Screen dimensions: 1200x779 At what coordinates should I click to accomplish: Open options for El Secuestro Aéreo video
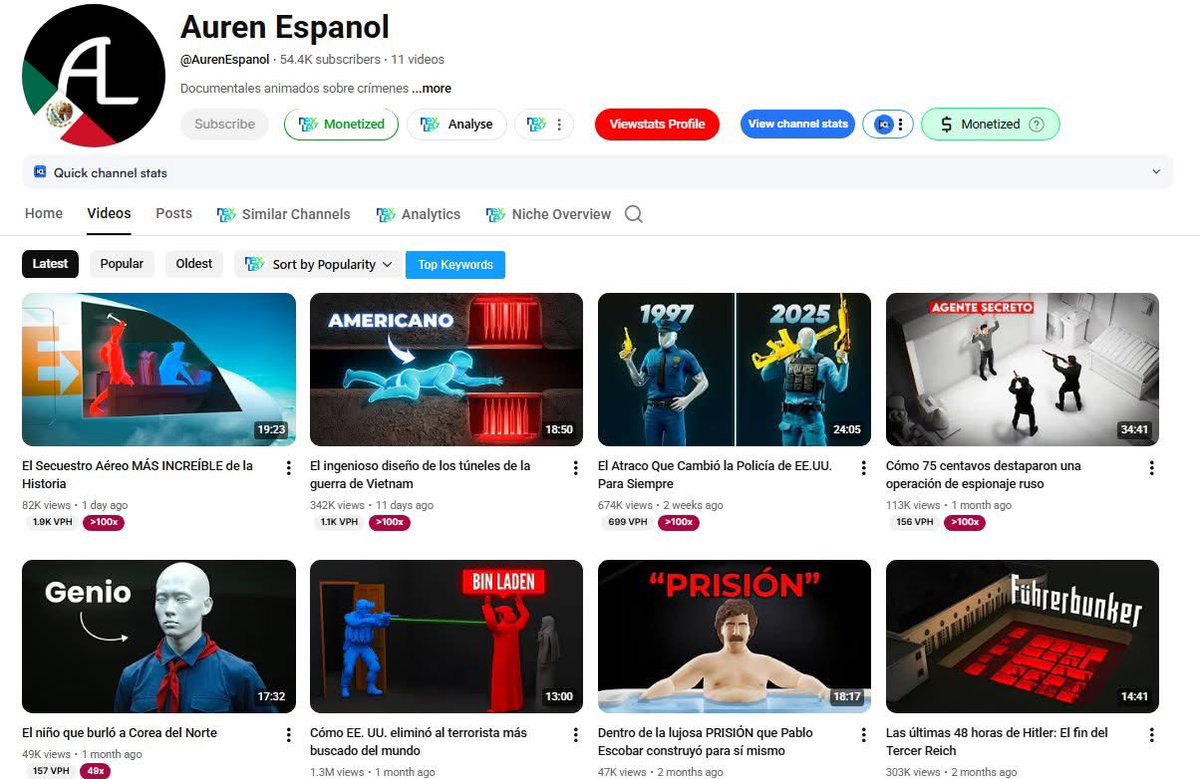[288, 468]
